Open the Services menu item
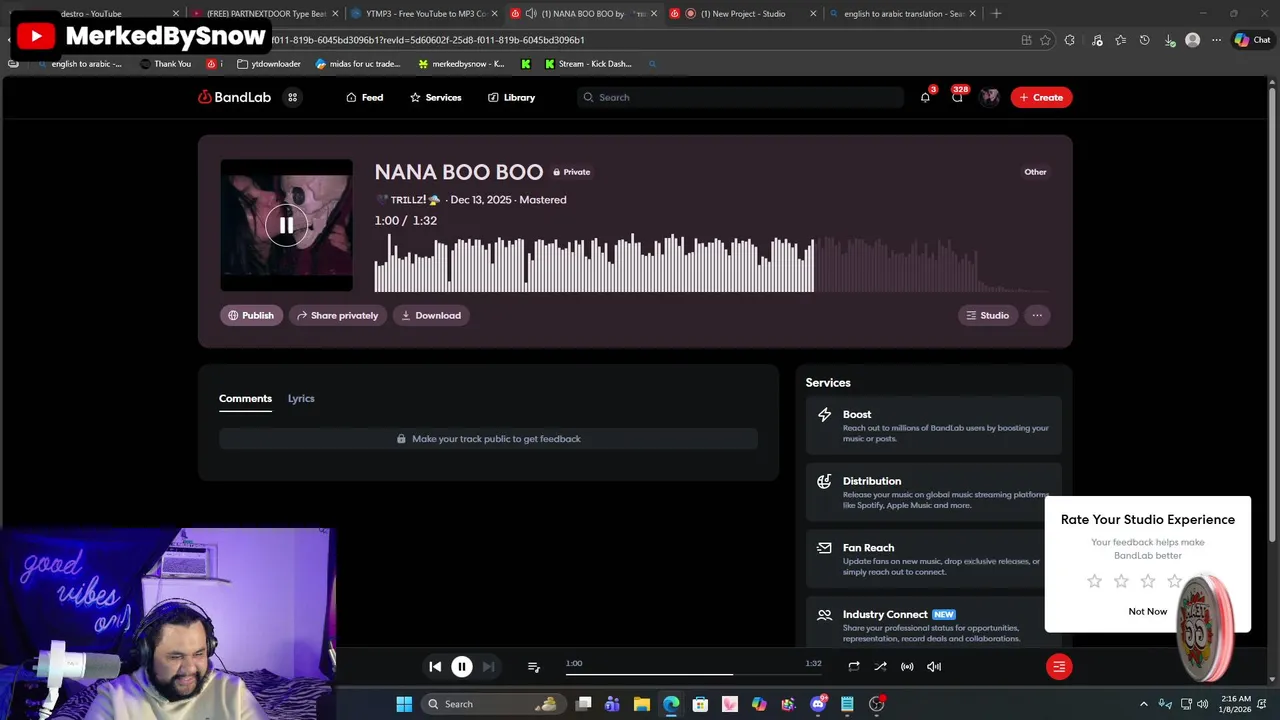The height and width of the screenshot is (720, 1280). coord(435,97)
